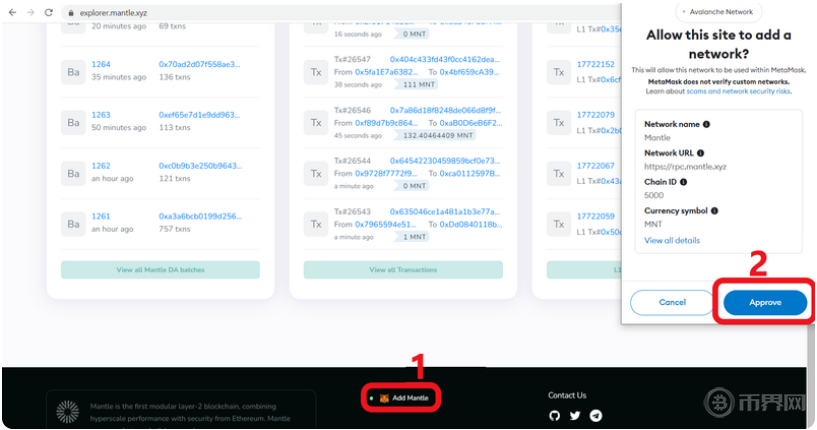Open the Twitter link in footer
The height and width of the screenshot is (430, 817).
[575, 415]
